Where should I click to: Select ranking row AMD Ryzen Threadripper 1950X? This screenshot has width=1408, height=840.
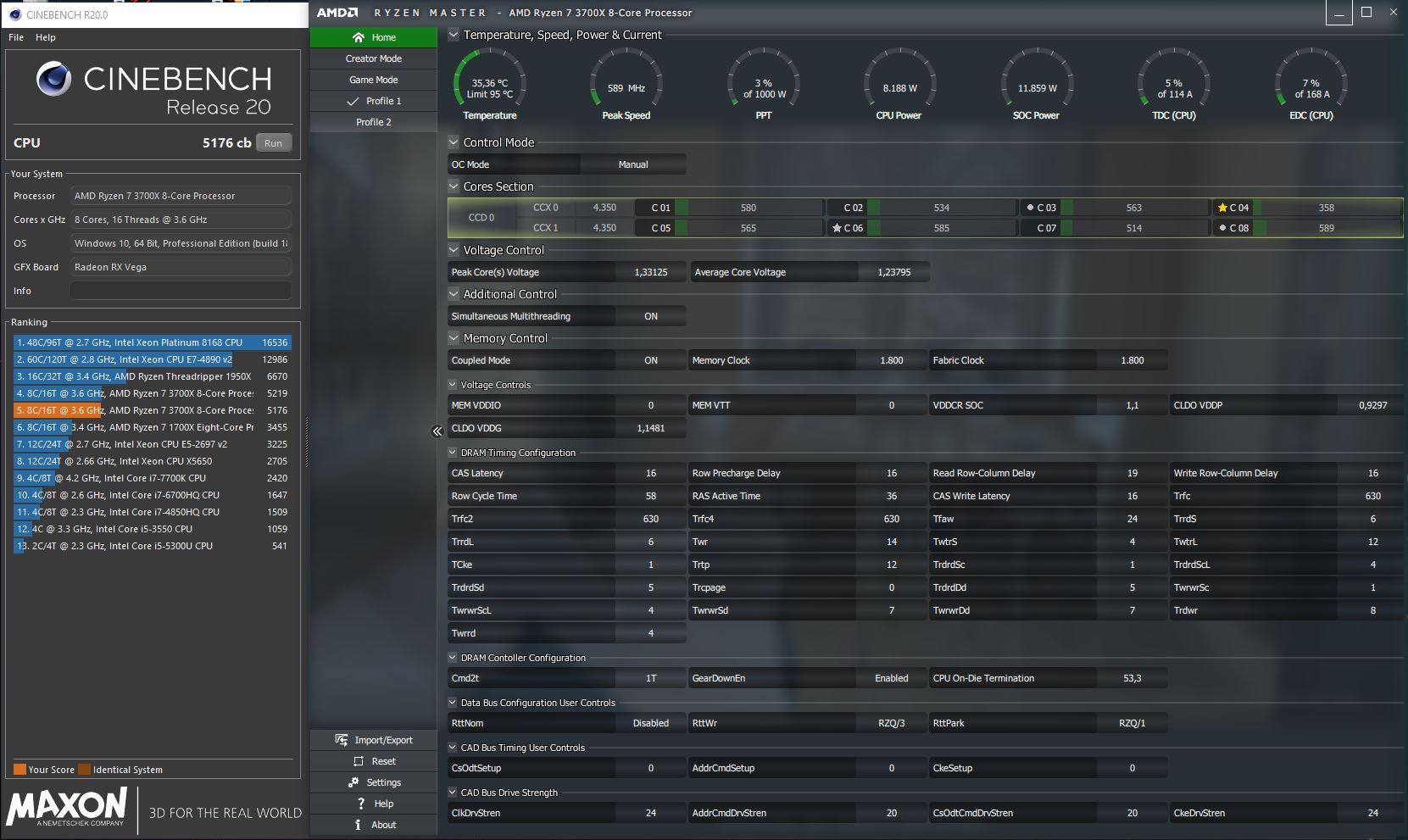click(152, 376)
